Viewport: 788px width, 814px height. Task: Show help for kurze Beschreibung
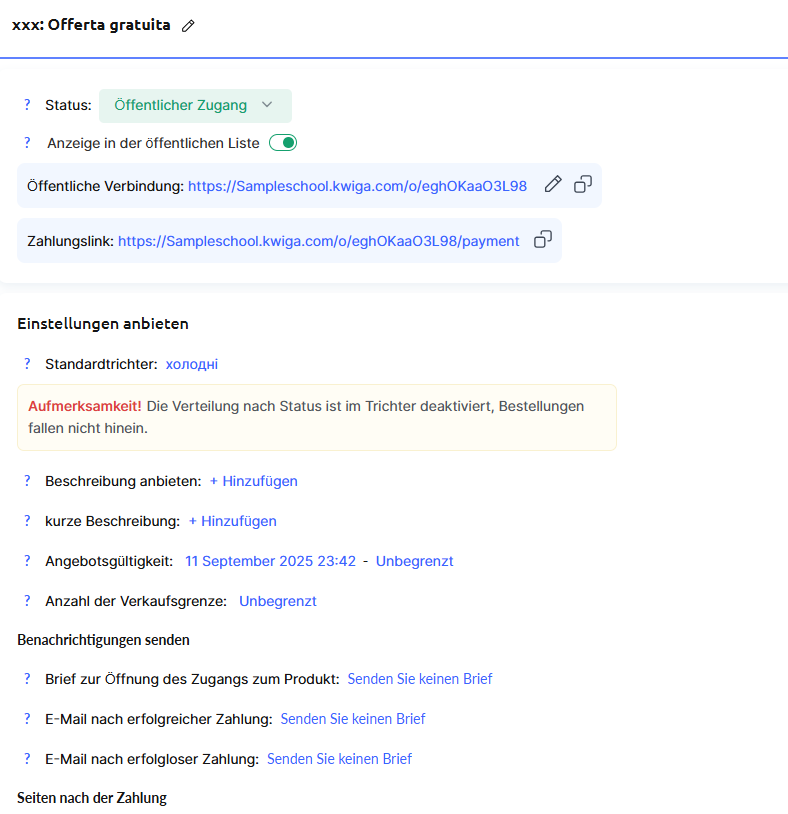(28, 521)
